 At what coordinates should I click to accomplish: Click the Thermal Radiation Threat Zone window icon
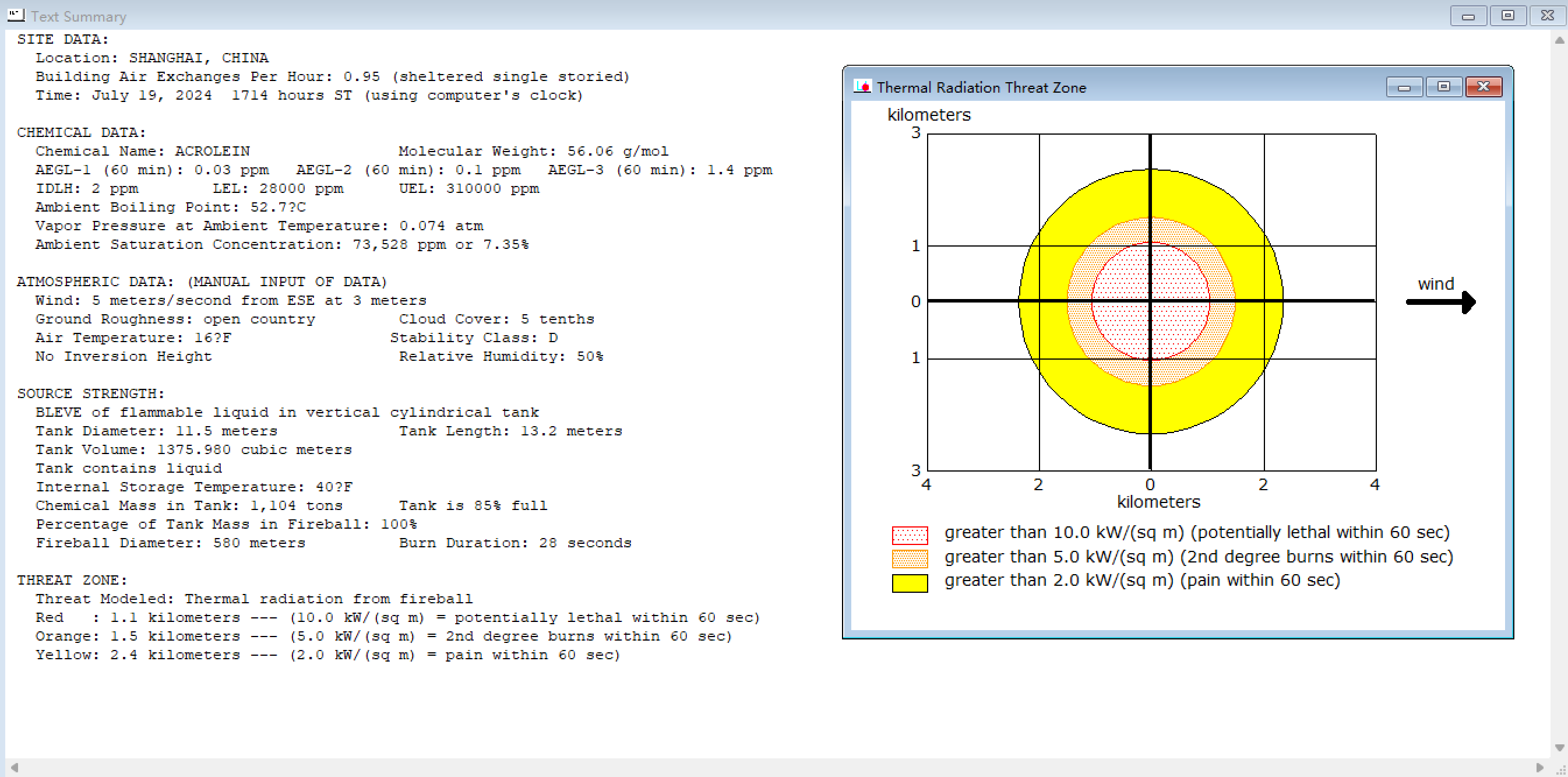[x=862, y=87]
